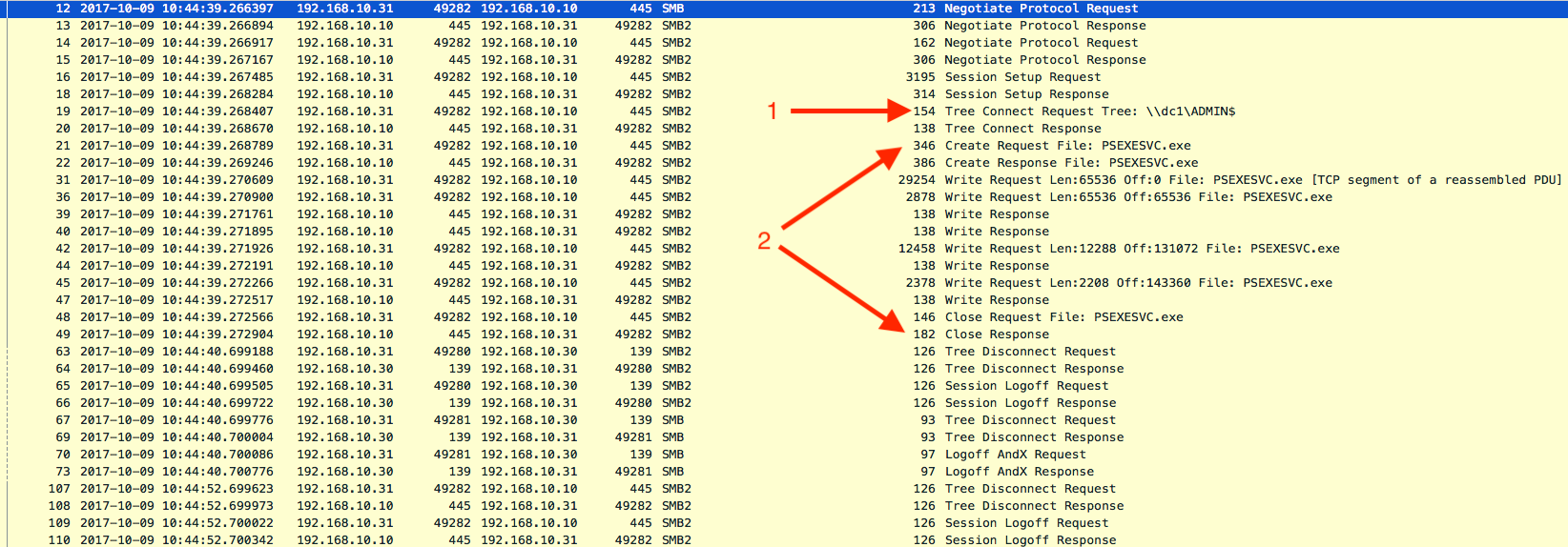The width and height of the screenshot is (1568, 547).
Task: Click packet 13 Negotiate Protocol Response
Action: pyautogui.click(x=1044, y=26)
